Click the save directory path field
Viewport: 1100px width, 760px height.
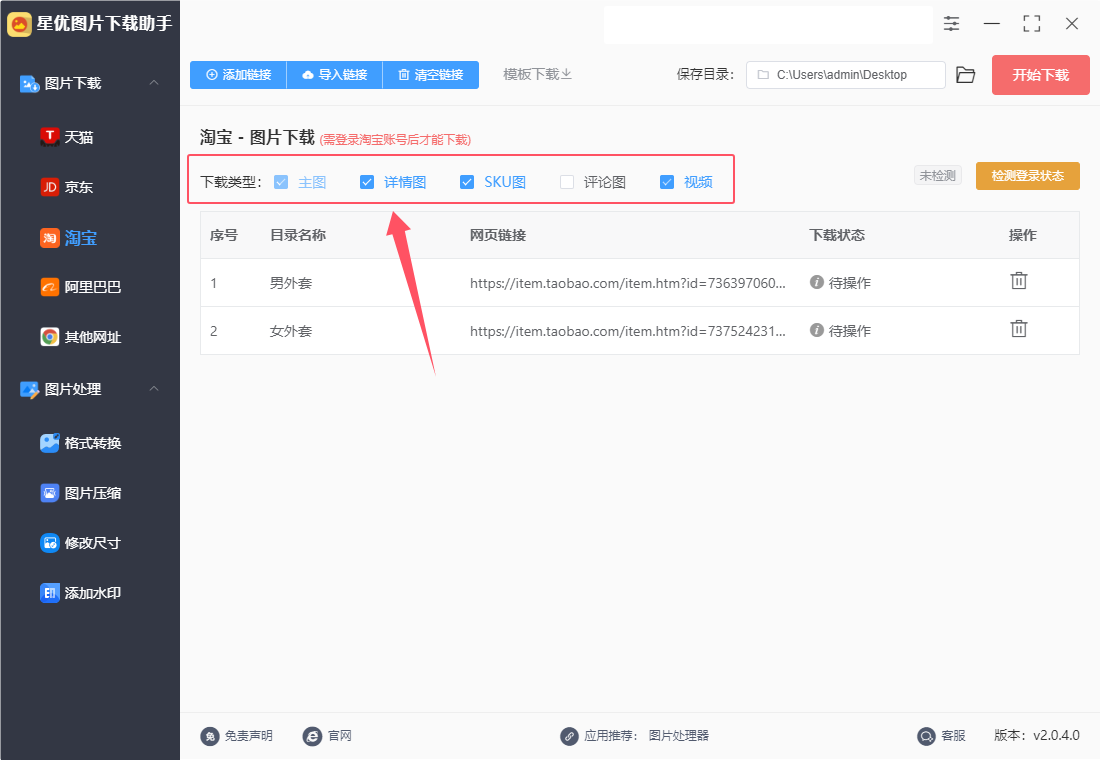(x=845, y=74)
